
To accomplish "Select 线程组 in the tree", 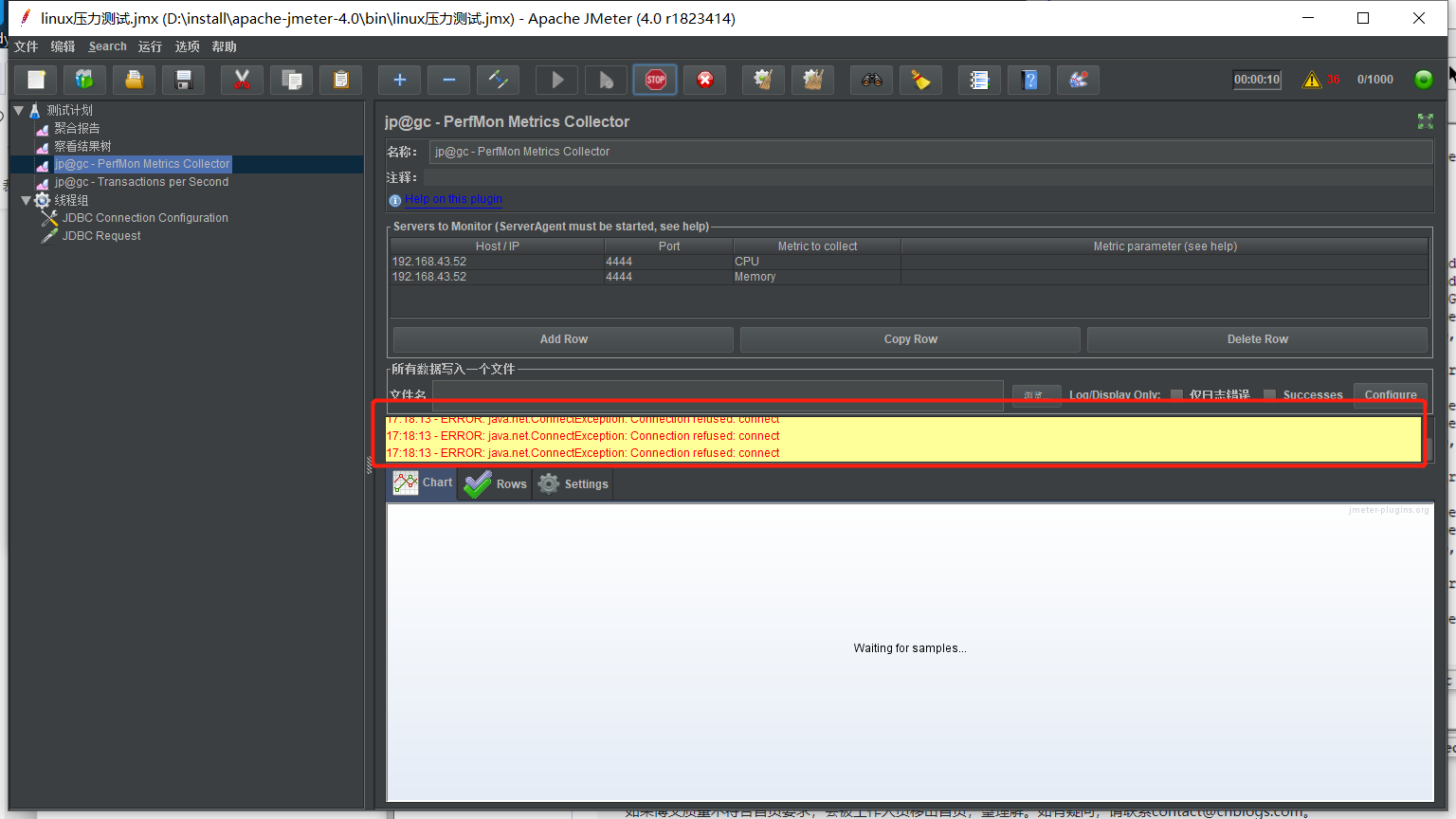I will coord(71,200).
